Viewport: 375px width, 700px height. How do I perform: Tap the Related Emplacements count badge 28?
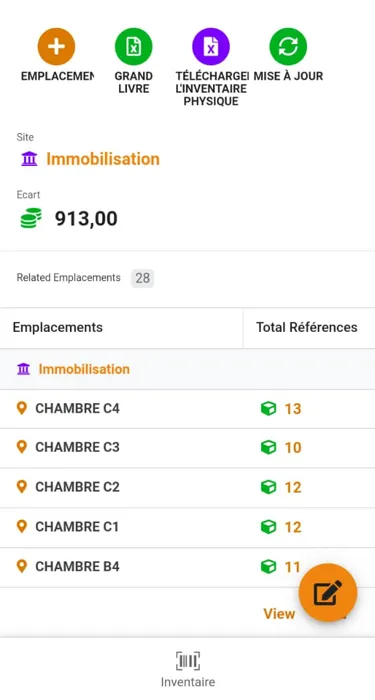coord(142,278)
